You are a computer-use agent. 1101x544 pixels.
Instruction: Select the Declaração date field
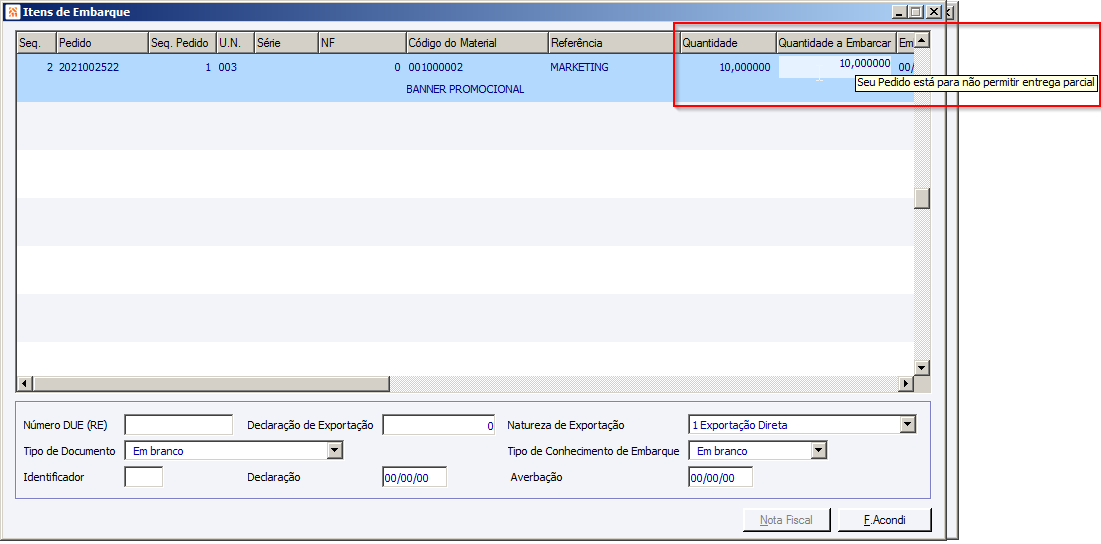(x=414, y=477)
